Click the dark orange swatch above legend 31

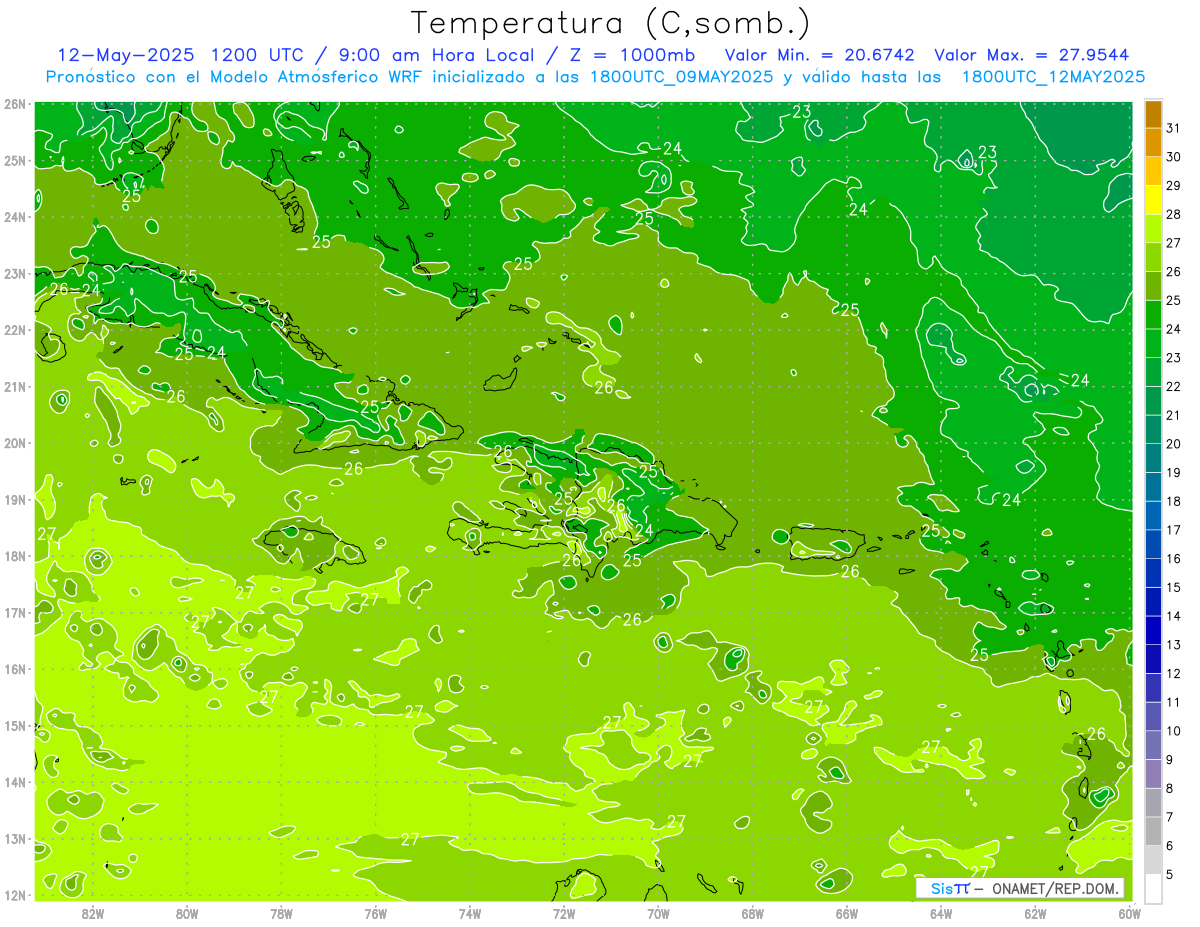click(x=1153, y=114)
